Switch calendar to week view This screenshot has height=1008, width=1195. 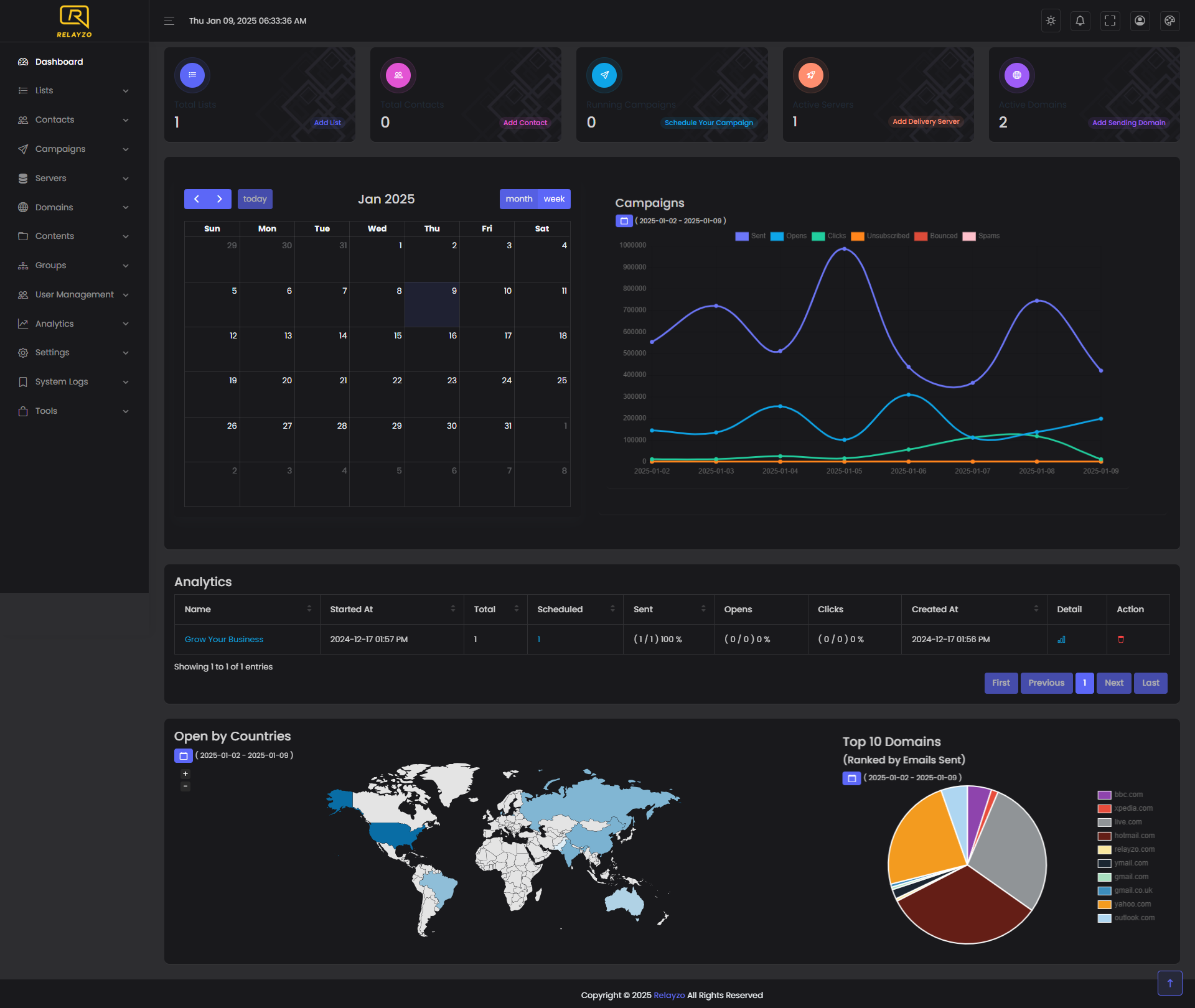point(553,199)
